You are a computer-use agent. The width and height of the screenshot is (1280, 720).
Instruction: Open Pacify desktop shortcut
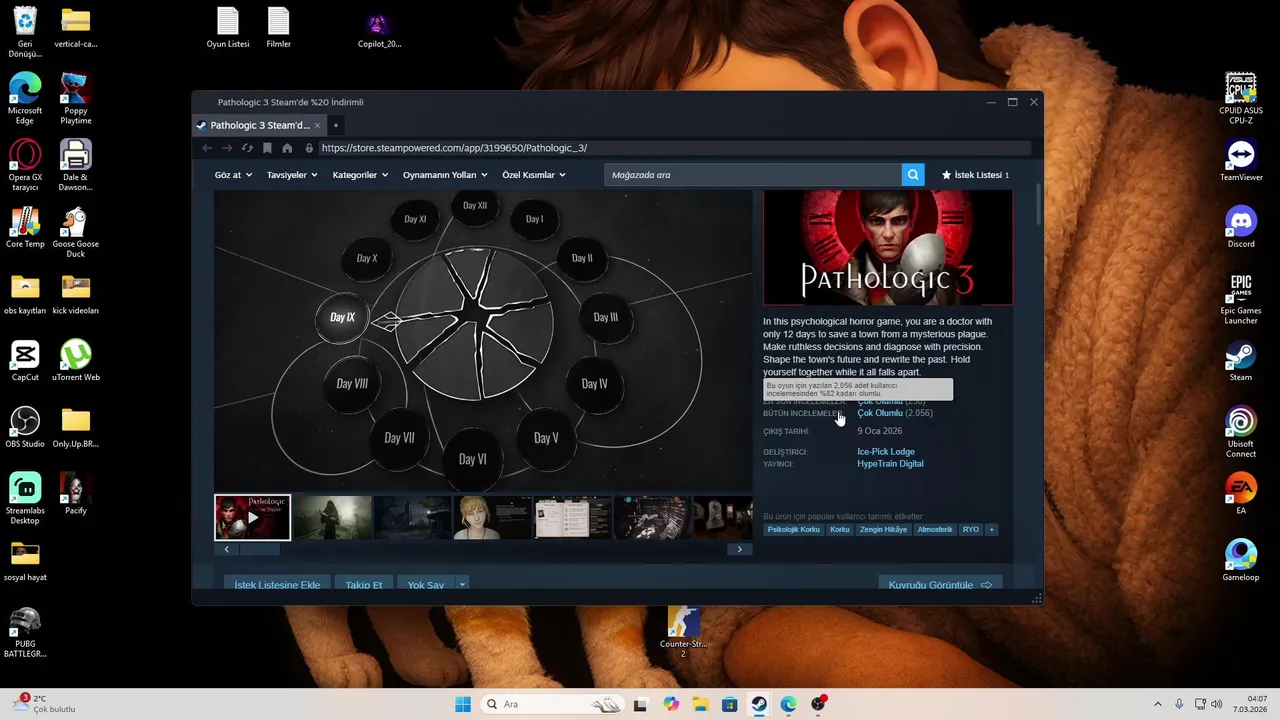click(76, 494)
